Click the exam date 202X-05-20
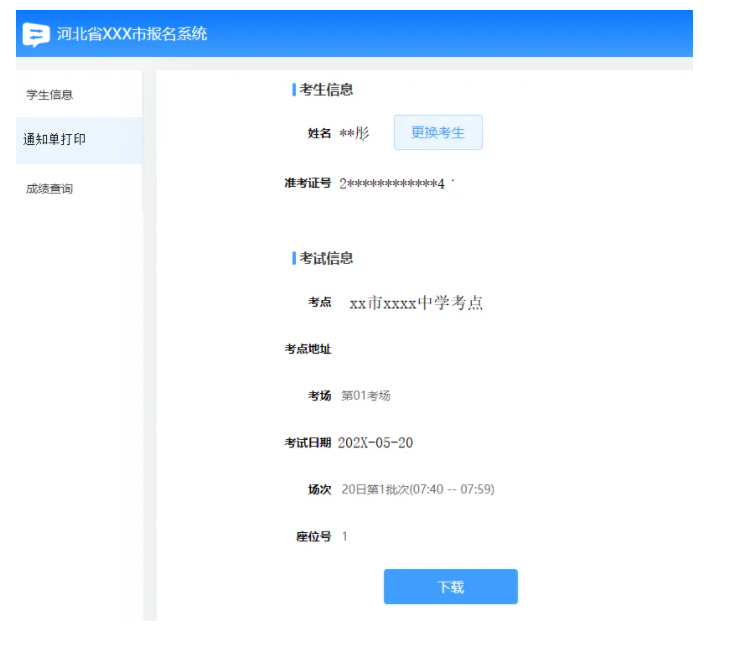Screen dimensions: 753x670 pyautogui.click(x=375, y=443)
